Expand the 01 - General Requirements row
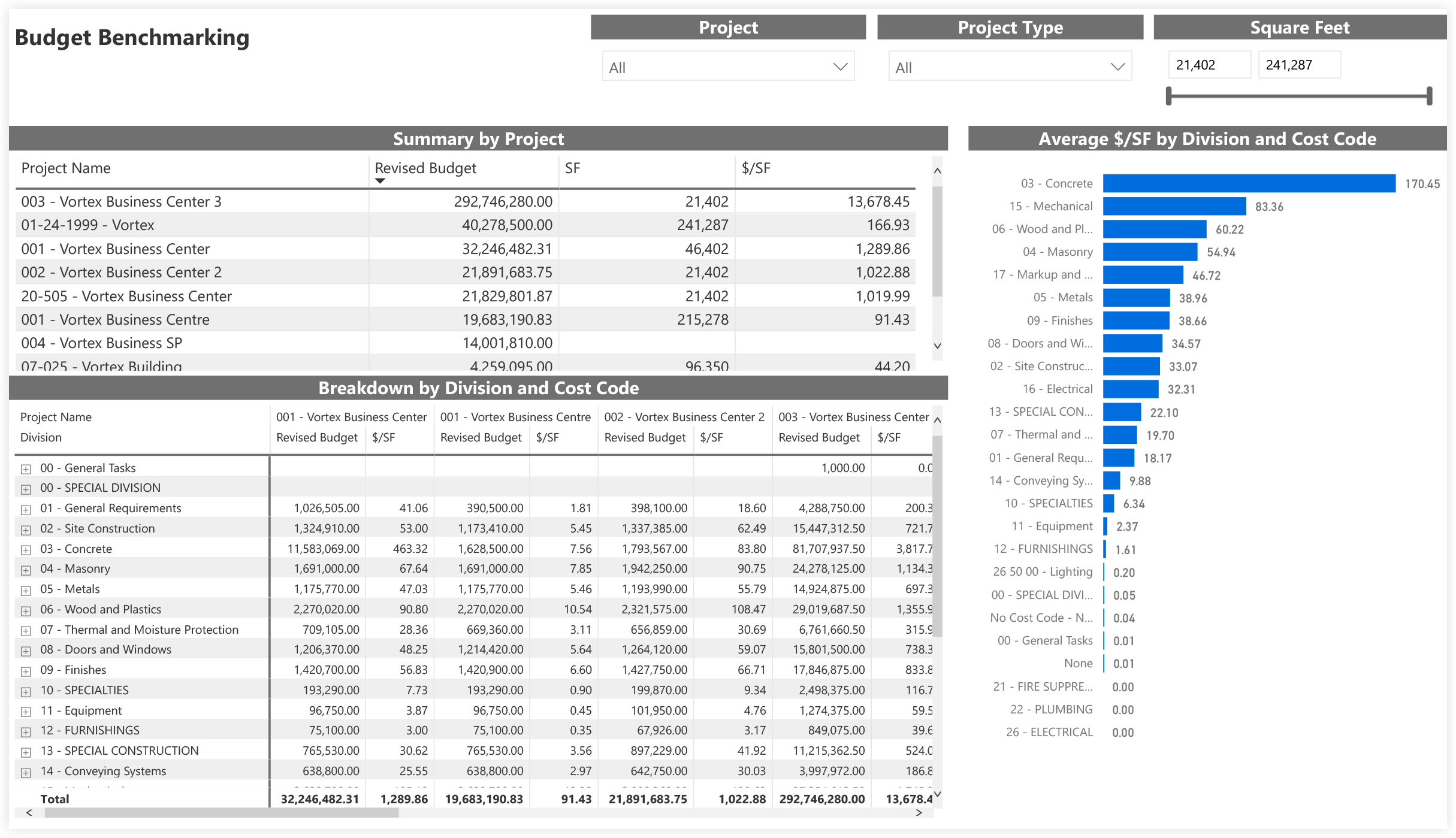This screenshot has height=838, width=1456. [x=26, y=510]
